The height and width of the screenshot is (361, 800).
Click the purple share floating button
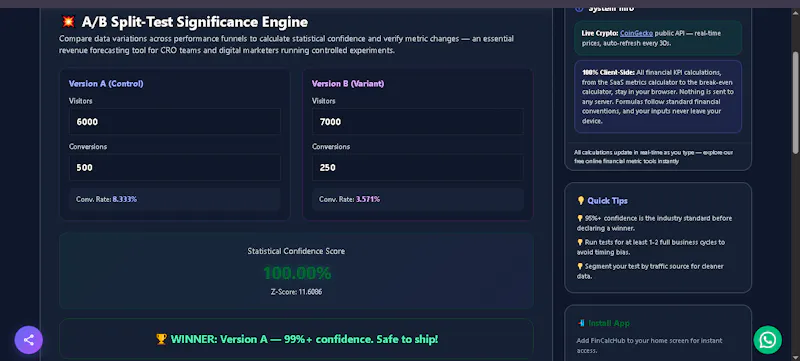pyautogui.click(x=29, y=340)
